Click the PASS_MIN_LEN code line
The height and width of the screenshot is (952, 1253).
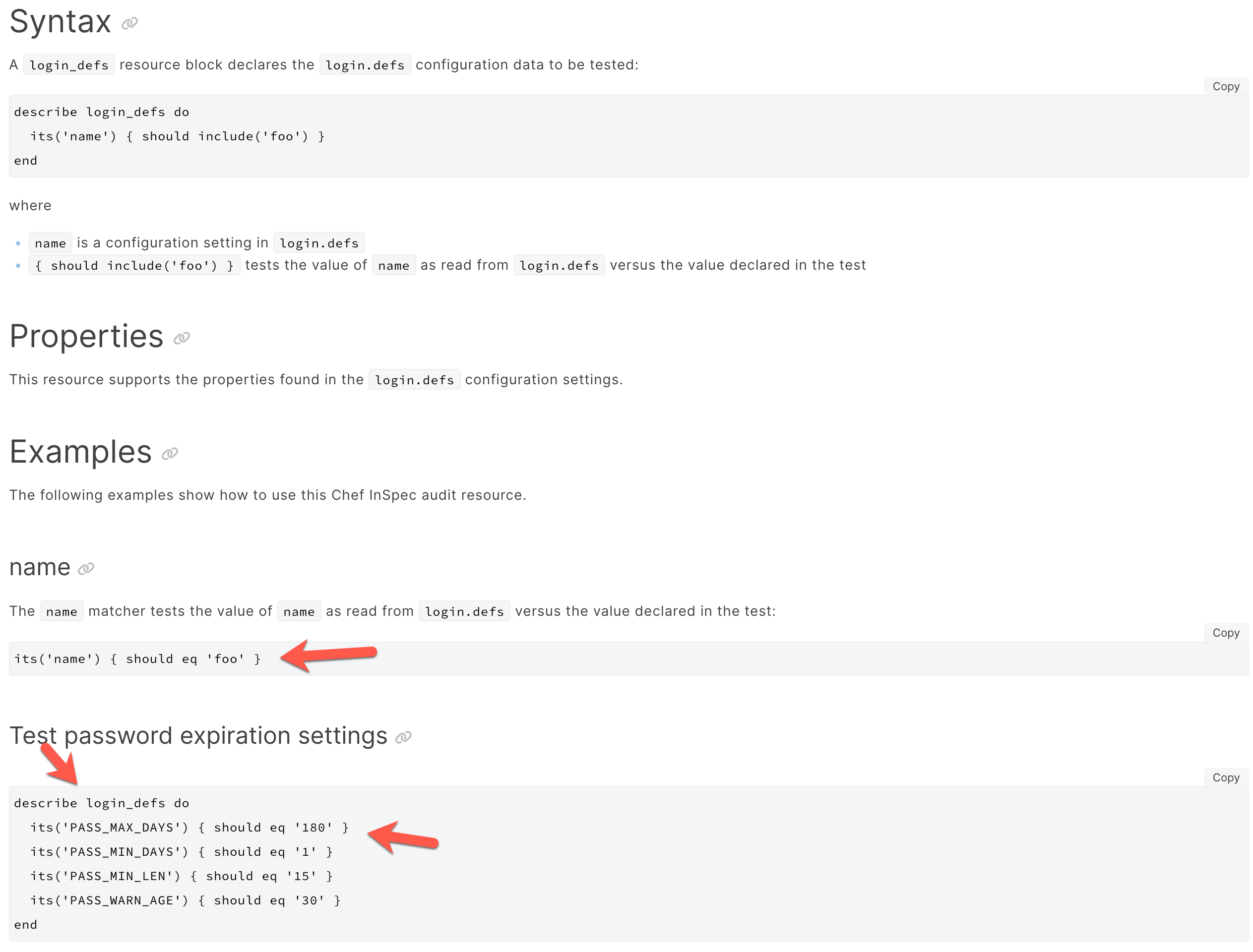click(x=181, y=877)
